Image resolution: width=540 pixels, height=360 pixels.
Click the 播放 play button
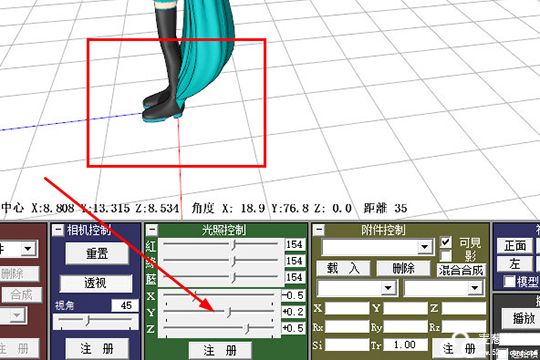(x=523, y=319)
